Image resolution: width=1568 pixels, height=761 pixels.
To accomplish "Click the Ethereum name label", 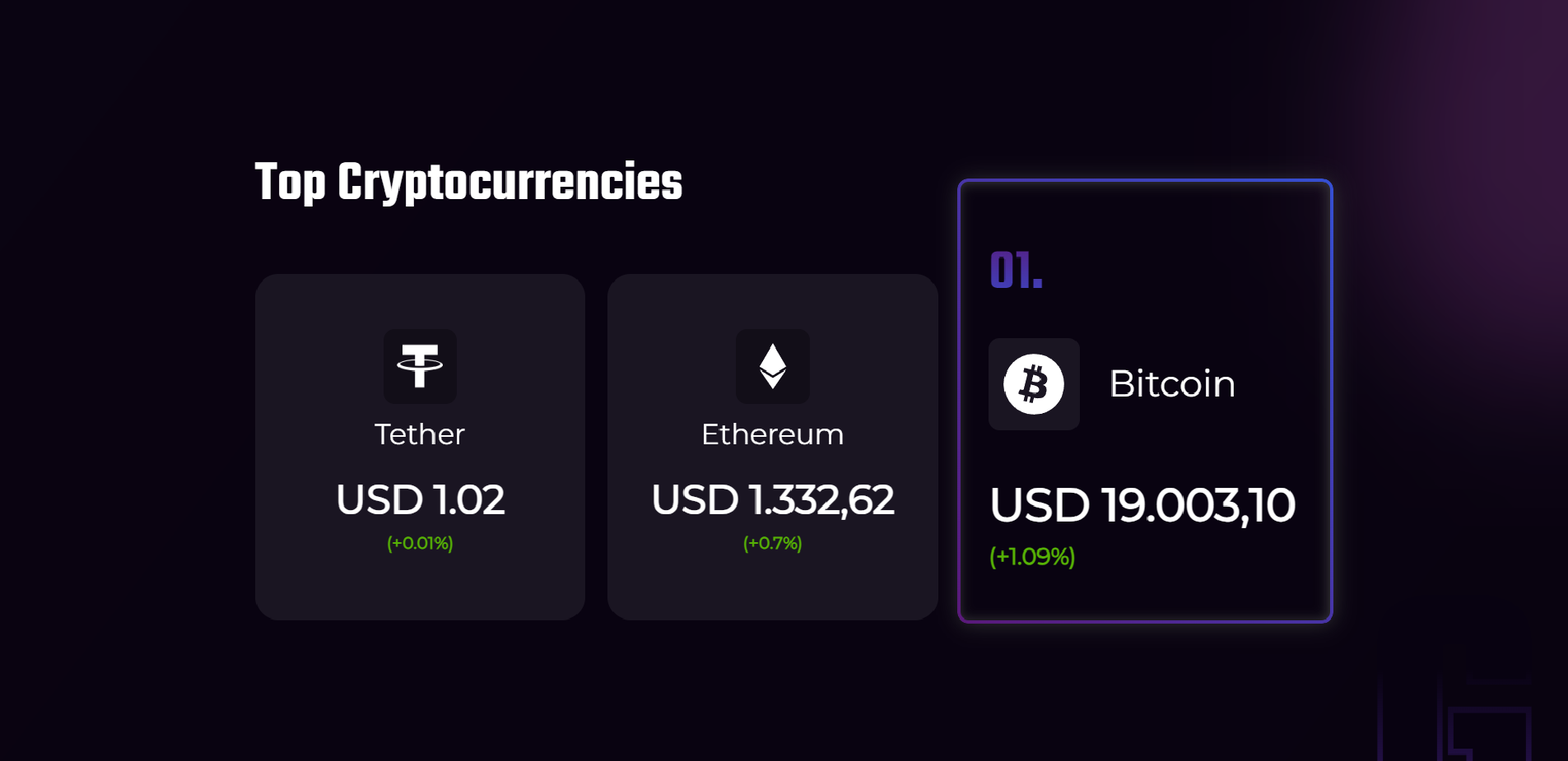I will [772, 434].
